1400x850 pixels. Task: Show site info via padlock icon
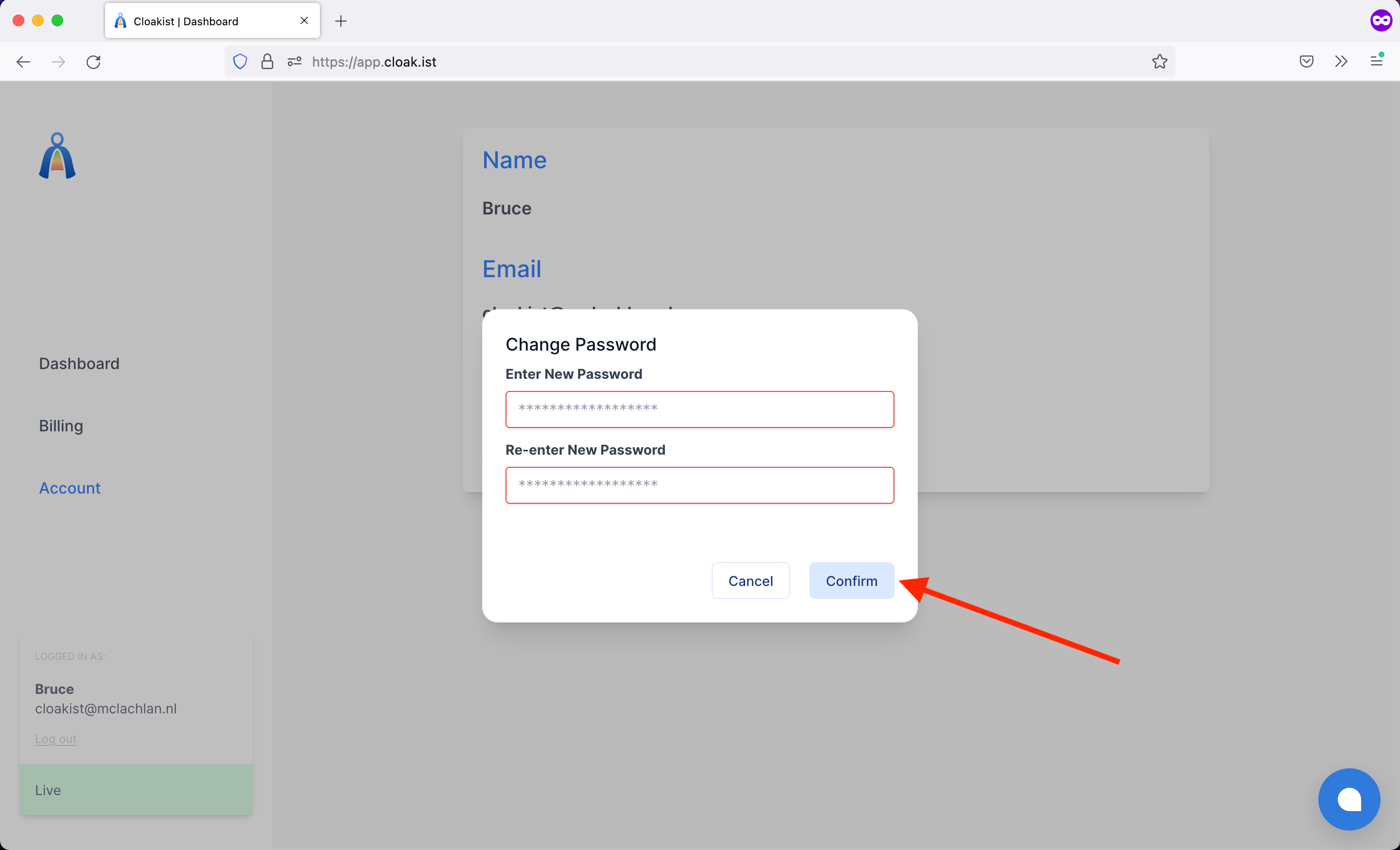coord(267,61)
